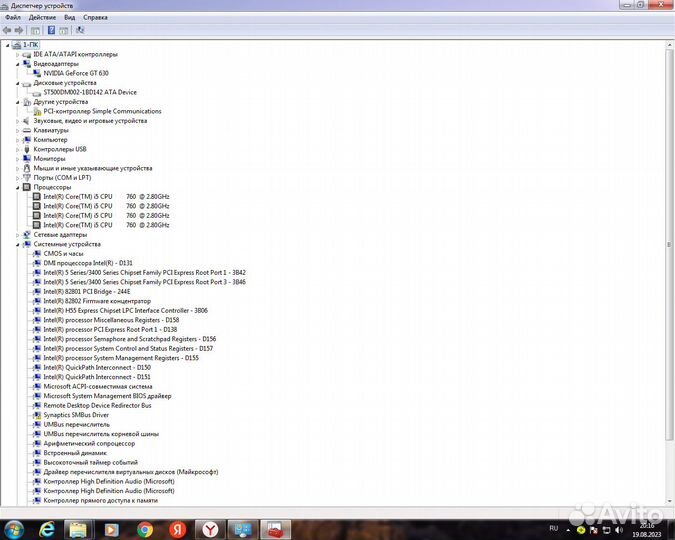Expand Звуковые, видео и игровые устройства
The image size is (675, 540).
18,121
